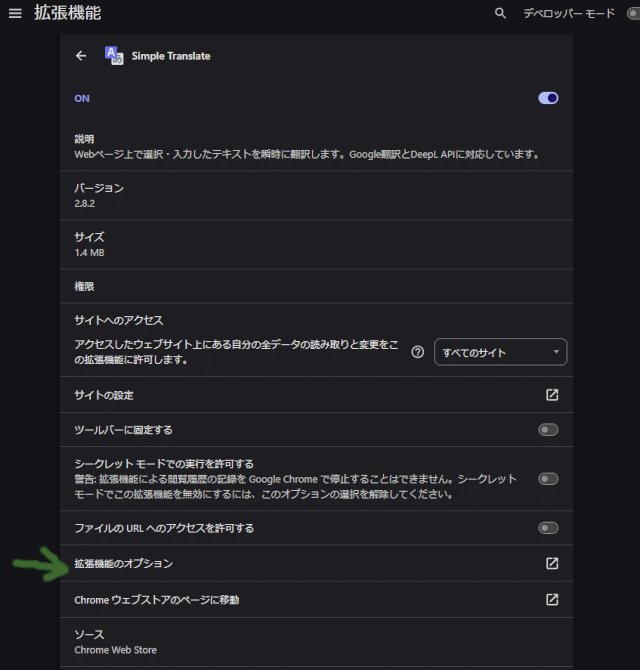This screenshot has width=640, height=670.
Task: Click the 説明 label
Action: click(84, 139)
